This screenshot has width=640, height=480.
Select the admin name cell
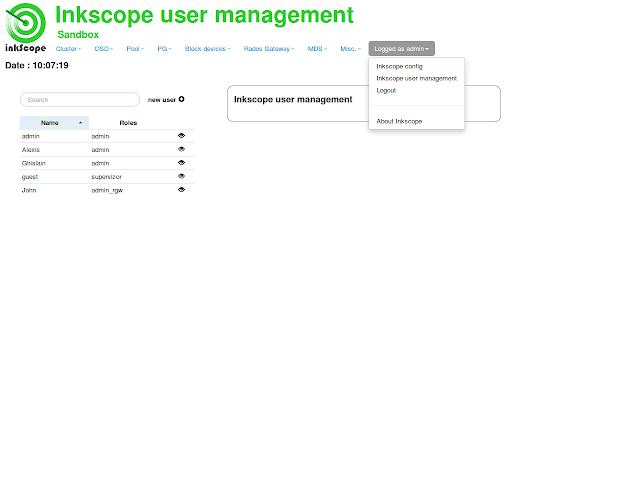pos(31,136)
